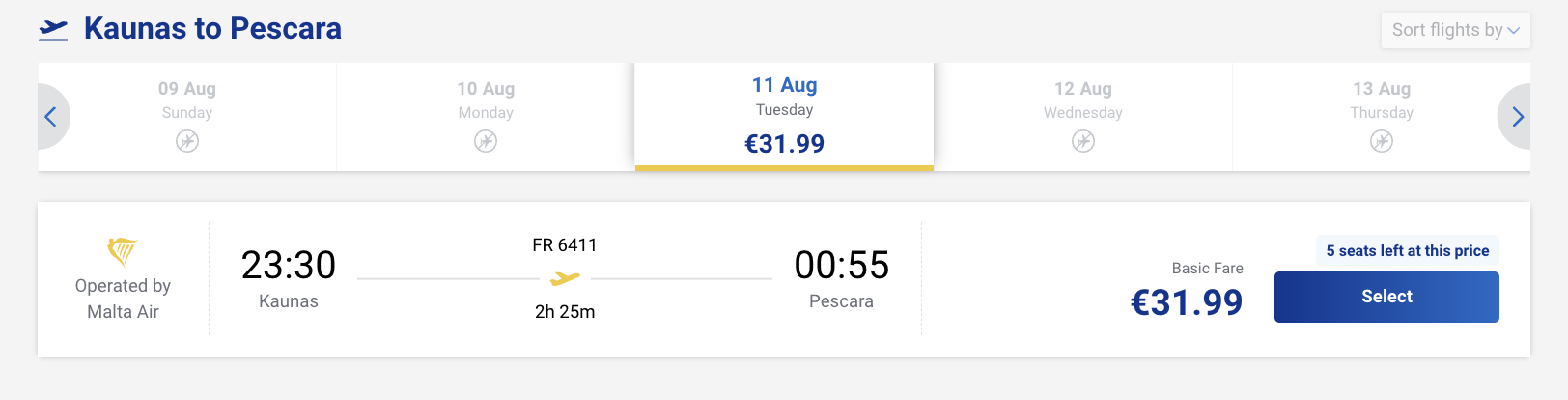Choose the 10 Aug Monday date tab
1568x400 pixels.
coord(486,100)
